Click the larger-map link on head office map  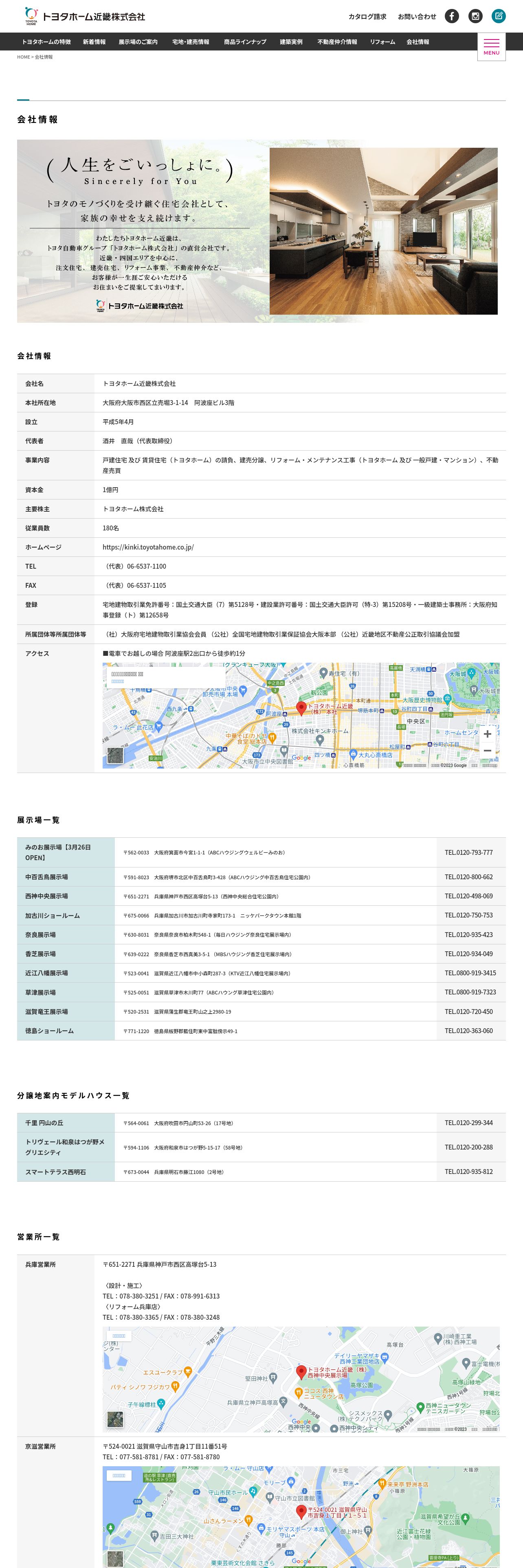(117, 682)
